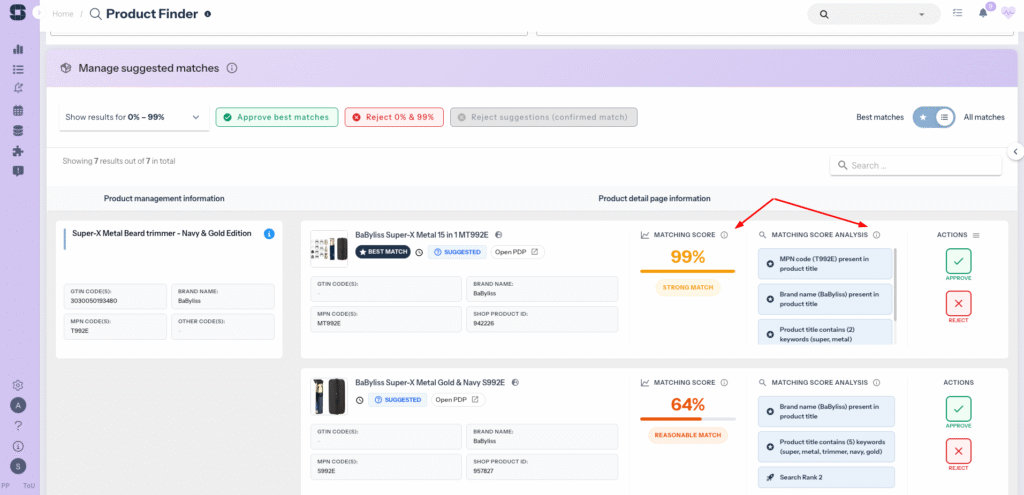Open the Actions menu lines icon
This screenshot has height=495, width=1024.
pos(976,235)
